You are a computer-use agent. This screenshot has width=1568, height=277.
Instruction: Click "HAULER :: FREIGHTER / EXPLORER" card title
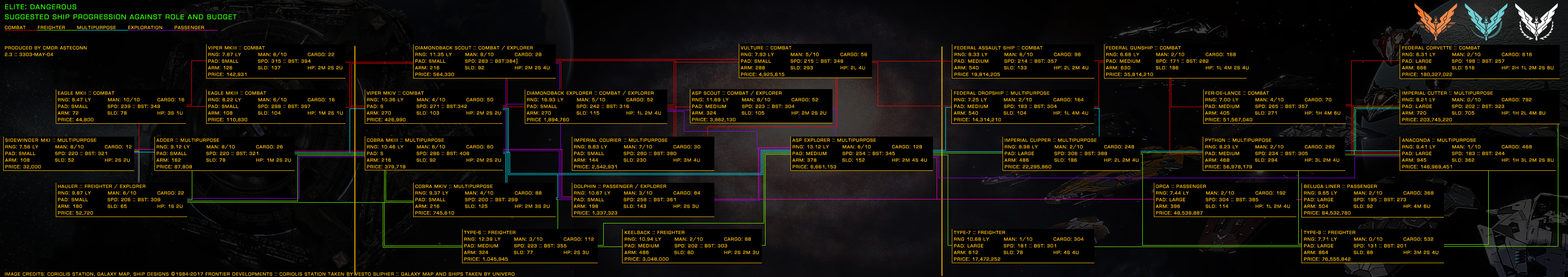click(101, 187)
